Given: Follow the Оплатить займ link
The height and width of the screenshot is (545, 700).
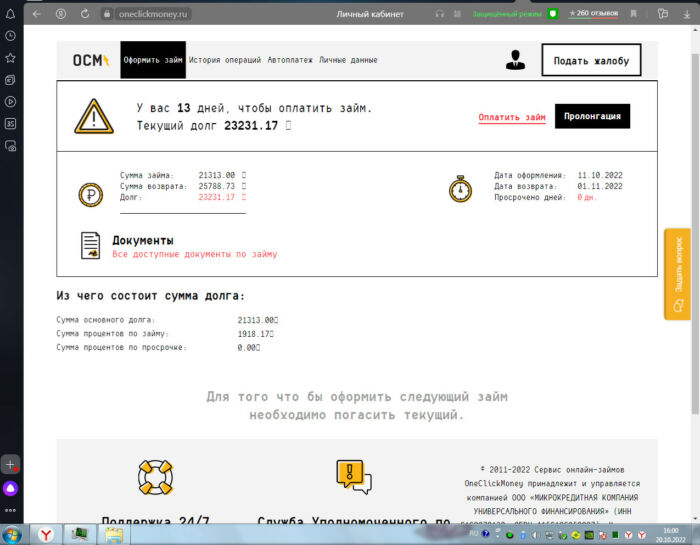Looking at the screenshot, I should (511, 117).
